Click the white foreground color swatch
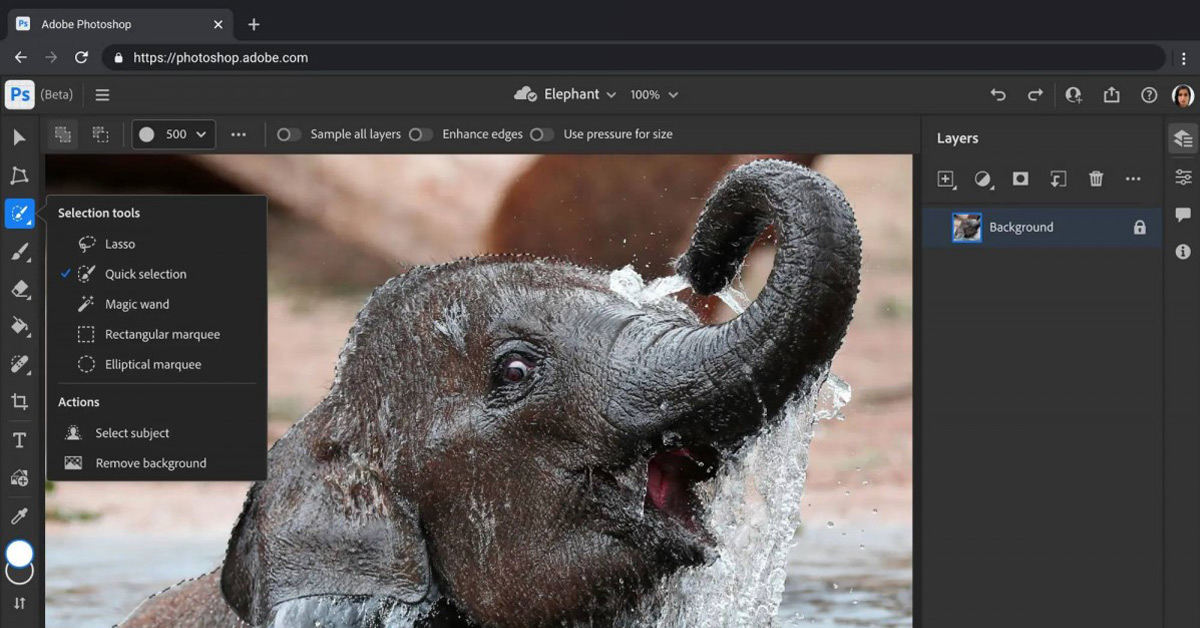The image size is (1200, 628). 19,554
